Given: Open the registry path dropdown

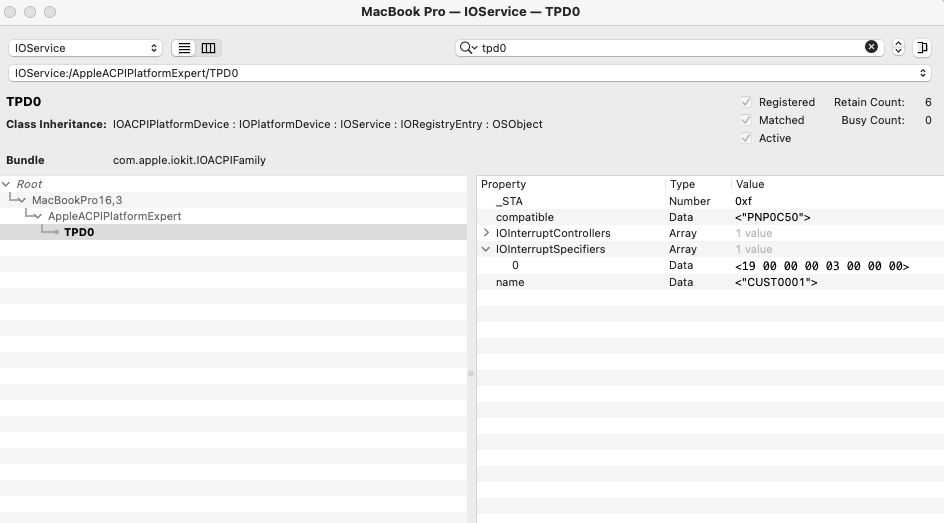Looking at the screenshot, I should 470,73.
